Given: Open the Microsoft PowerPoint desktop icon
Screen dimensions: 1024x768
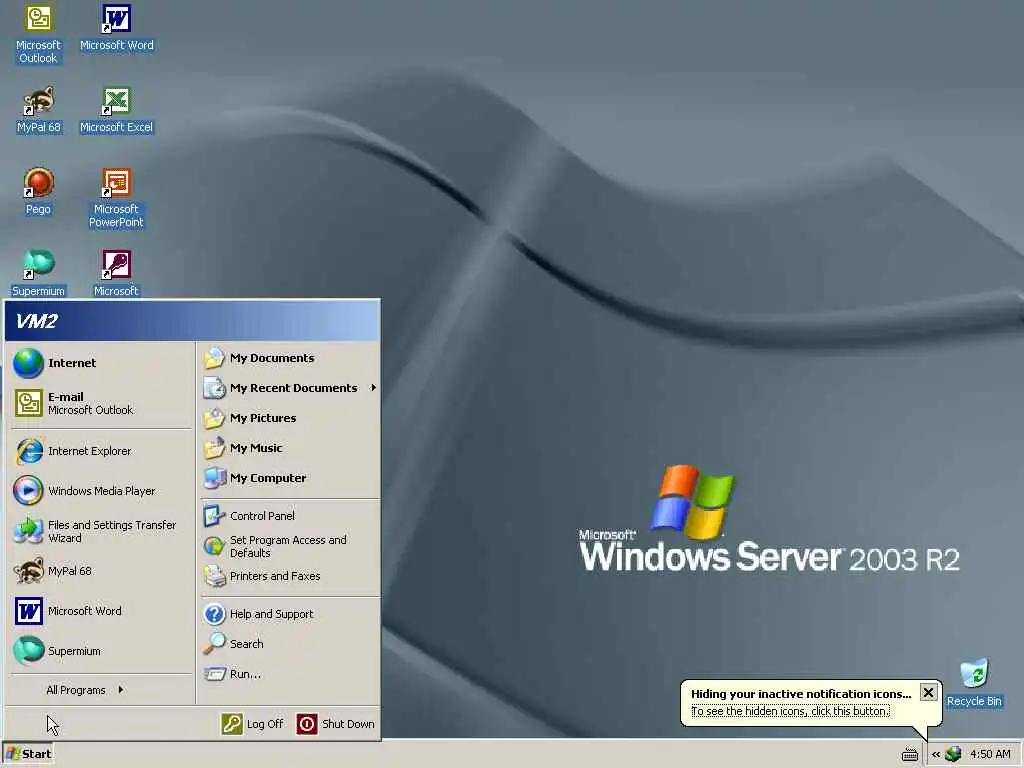Looking at the screenshot, I should (116, 197).
